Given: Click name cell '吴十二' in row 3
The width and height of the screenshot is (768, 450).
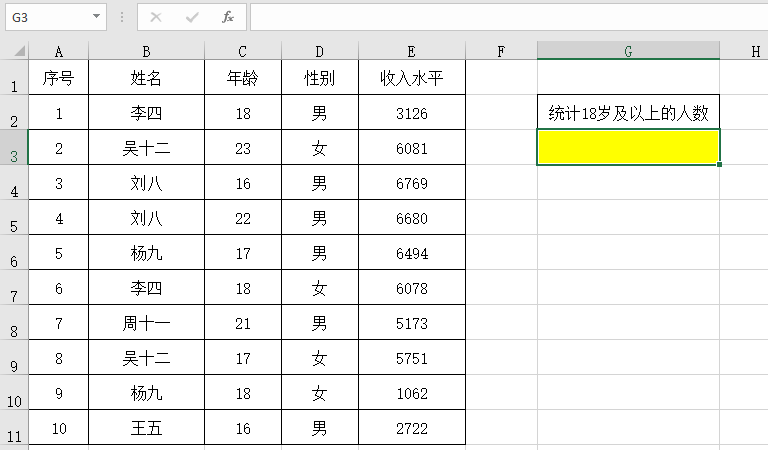Looking at the screenshot, I should 146,147.
